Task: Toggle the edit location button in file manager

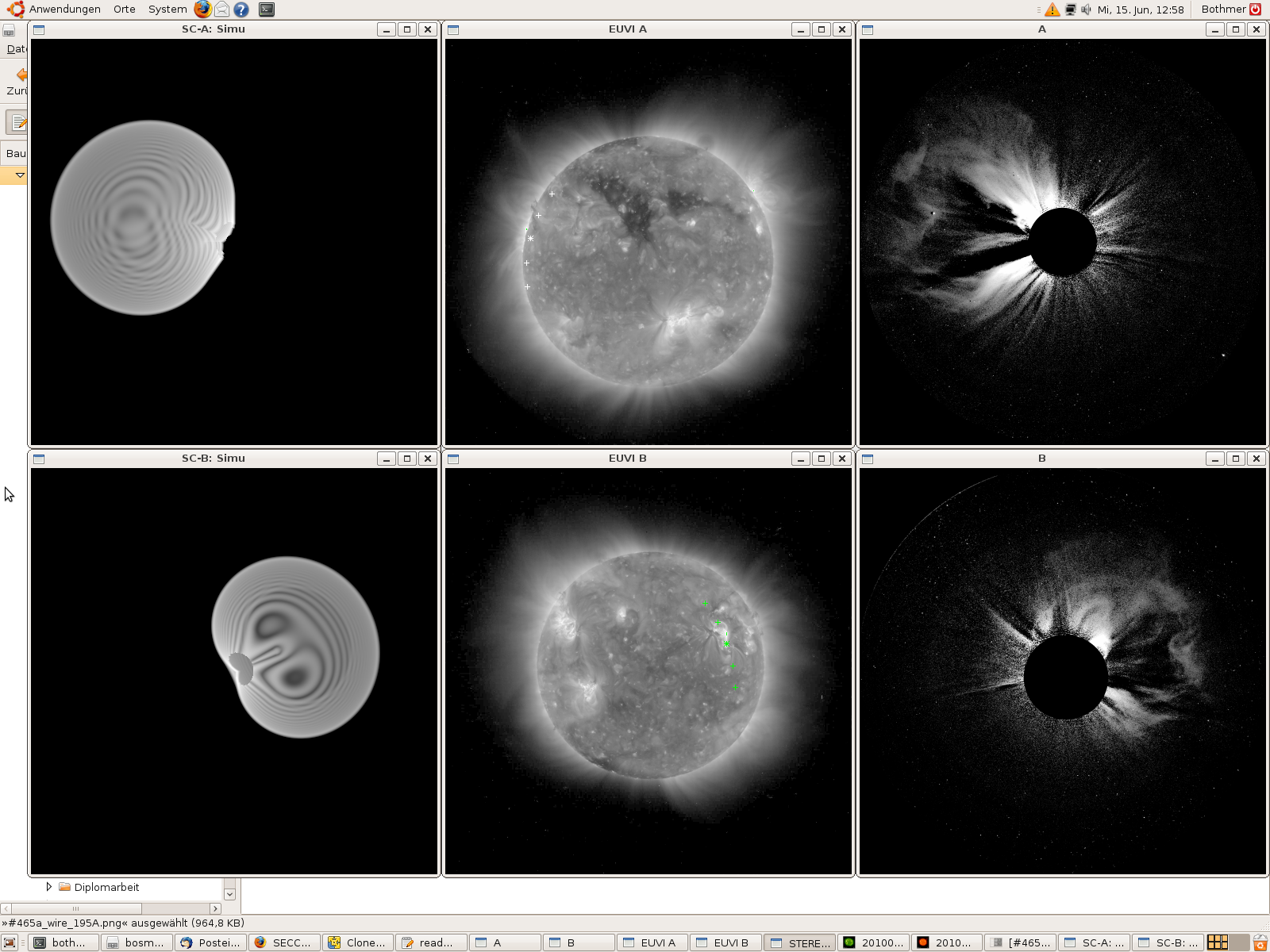Action: (x=17, y=122)
